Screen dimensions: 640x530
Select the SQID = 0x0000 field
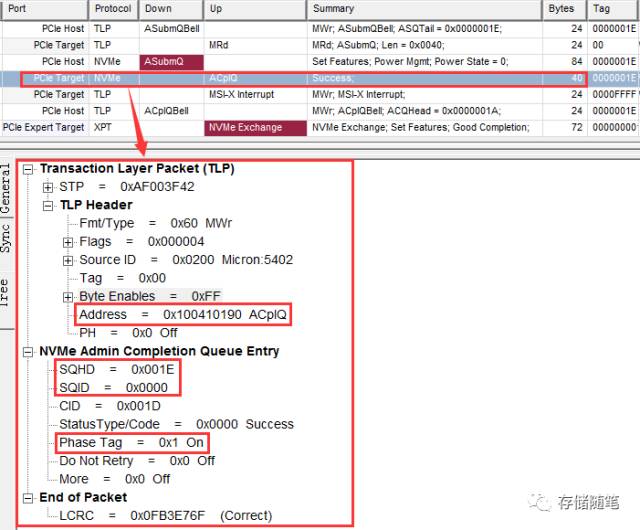pos(113,388)
